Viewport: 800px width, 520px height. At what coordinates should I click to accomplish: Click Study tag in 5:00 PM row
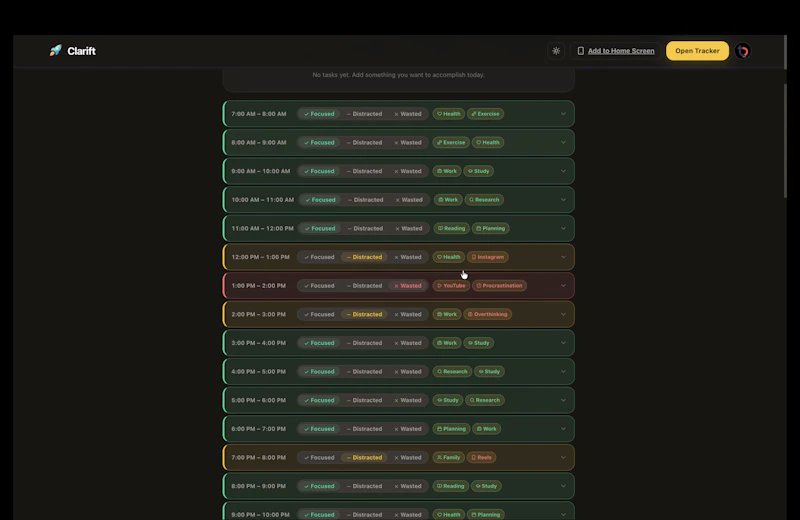click(447, 400)
